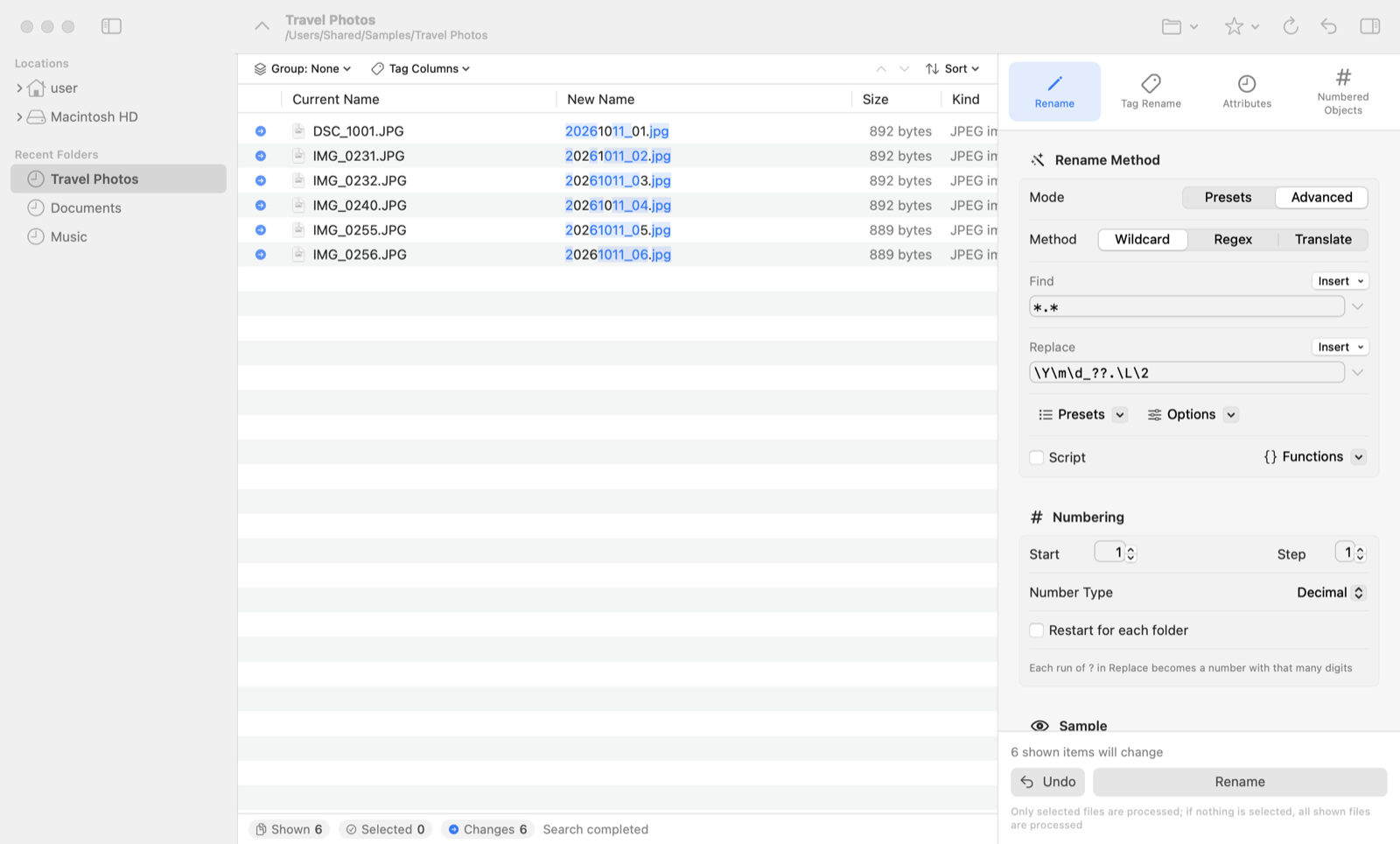
Task: Switch to the Rename tab
Action: pos(1054,91)
